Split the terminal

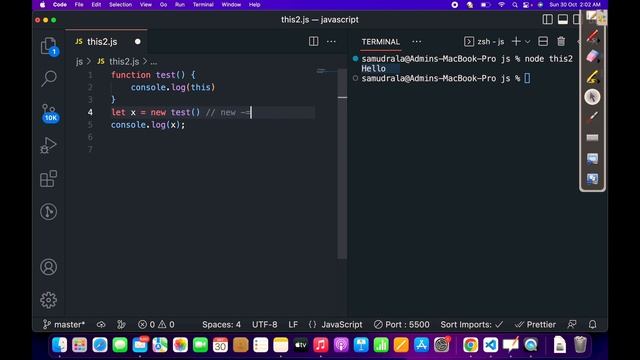click(543, 41)
